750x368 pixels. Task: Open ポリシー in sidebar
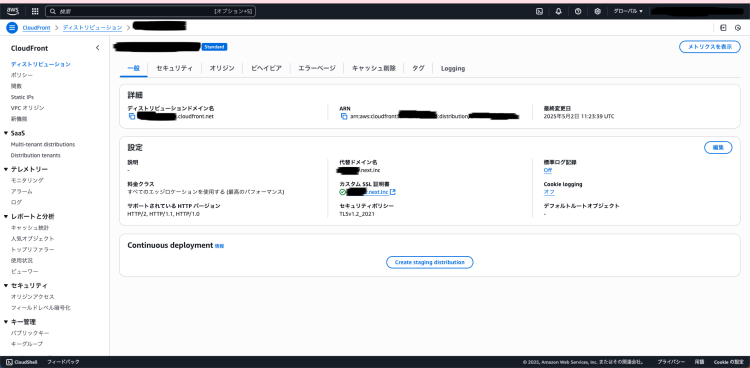pyautogui.click(x=22, y=75)
